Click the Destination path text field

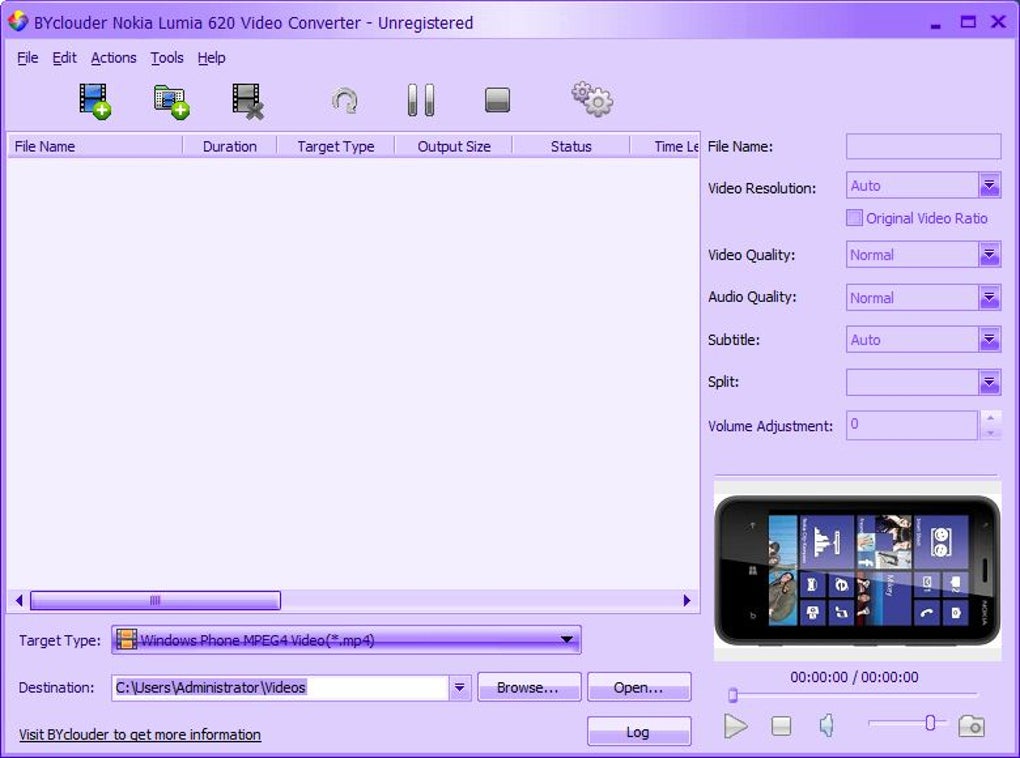[280, 687]
